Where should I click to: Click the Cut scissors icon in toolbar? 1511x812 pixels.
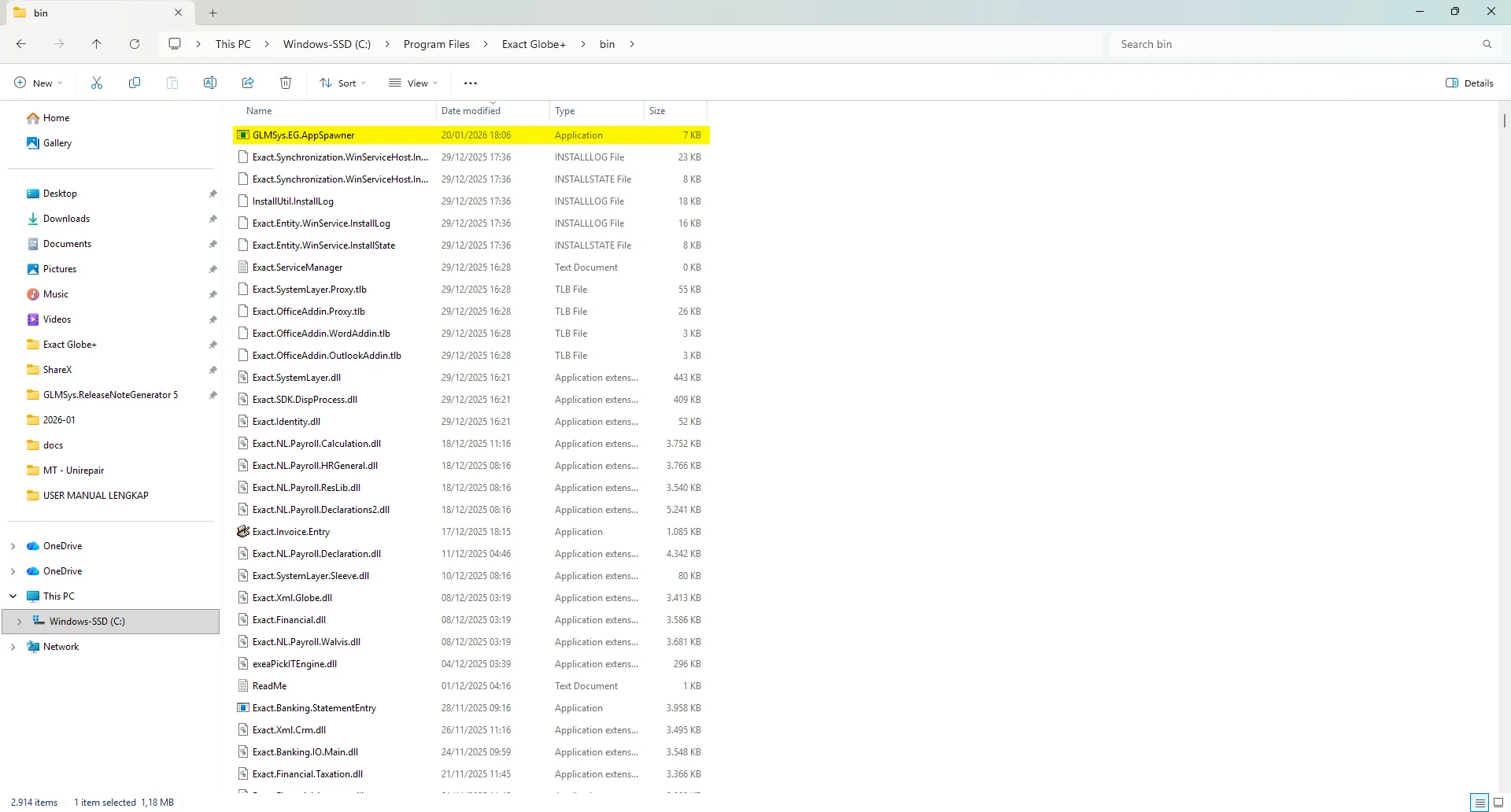point(97,83)
